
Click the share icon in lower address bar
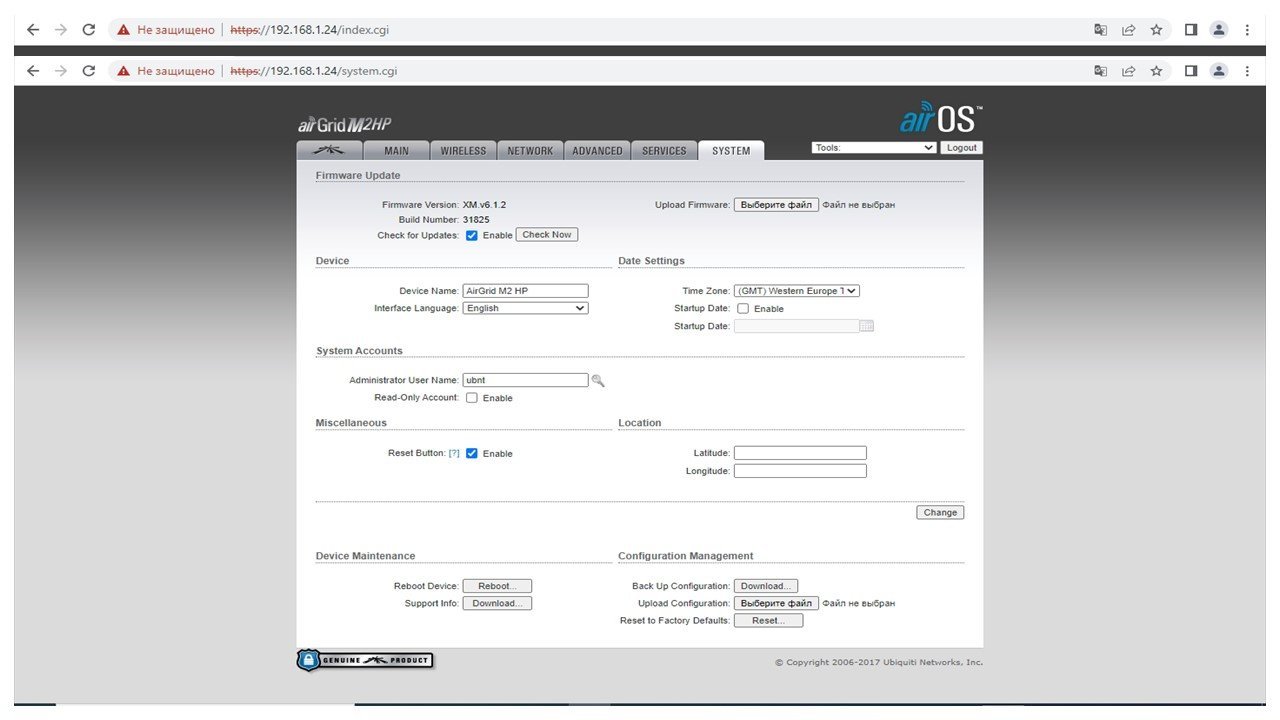point(1128,71)
